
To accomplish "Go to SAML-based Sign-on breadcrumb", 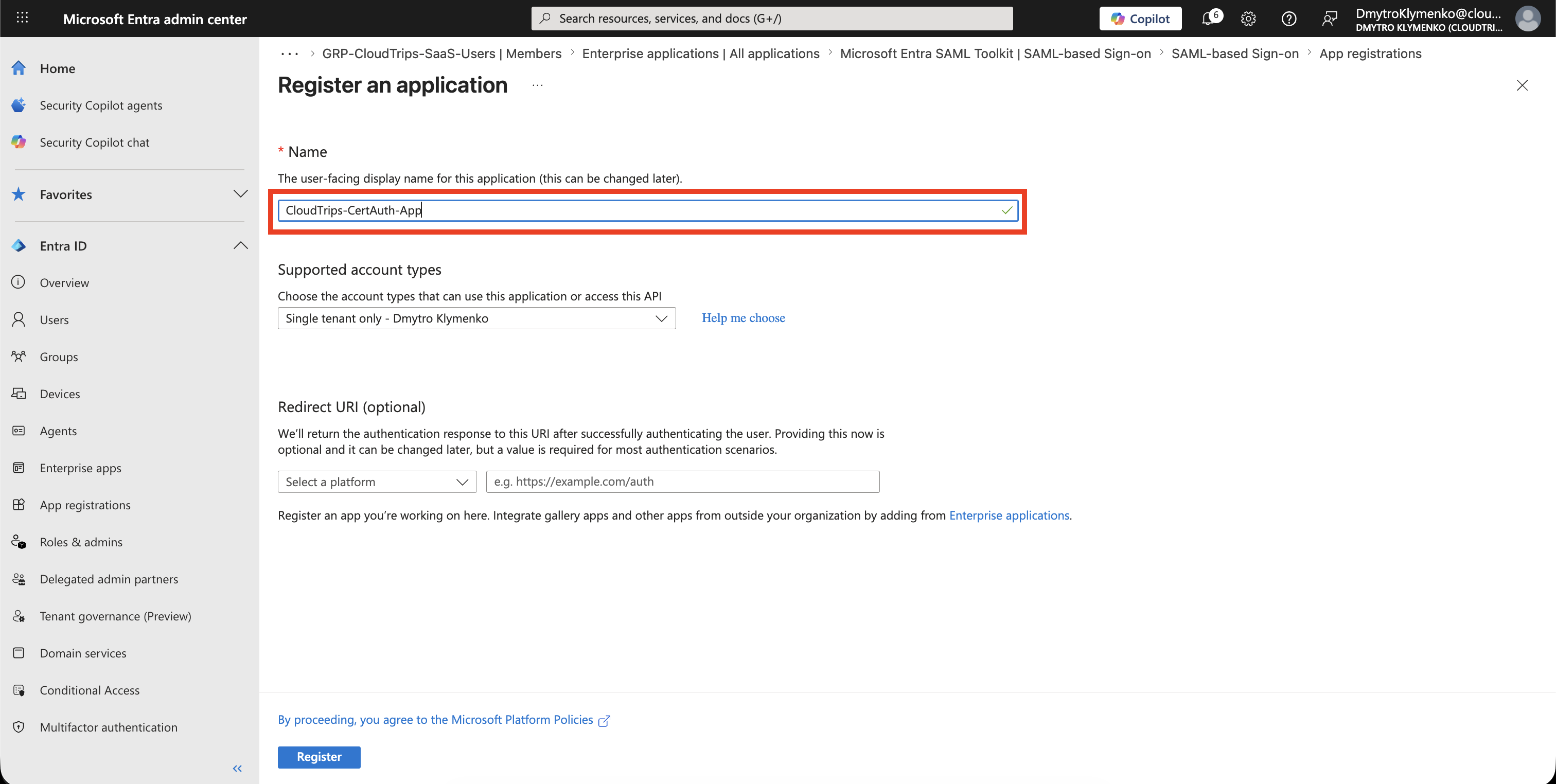I will point(1234,54).
